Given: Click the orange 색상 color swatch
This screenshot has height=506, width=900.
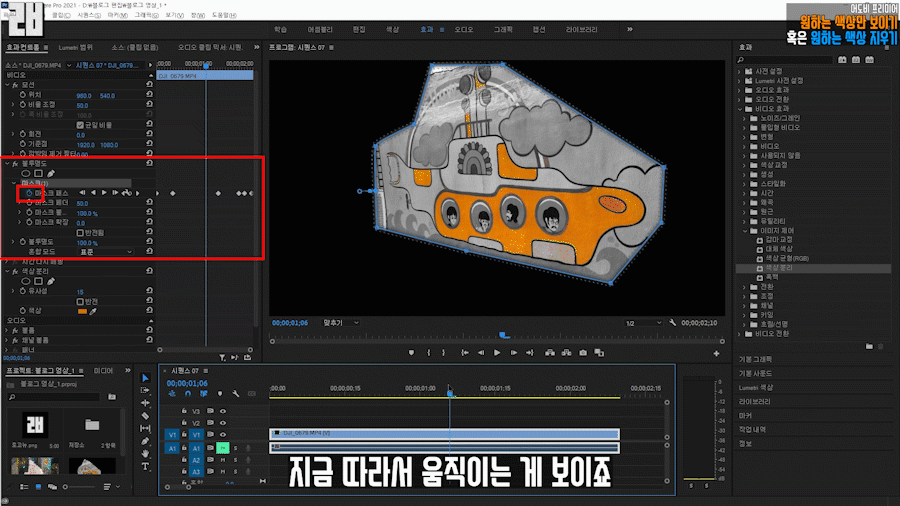Looking at the screenshot, I should tap(82, 311).
